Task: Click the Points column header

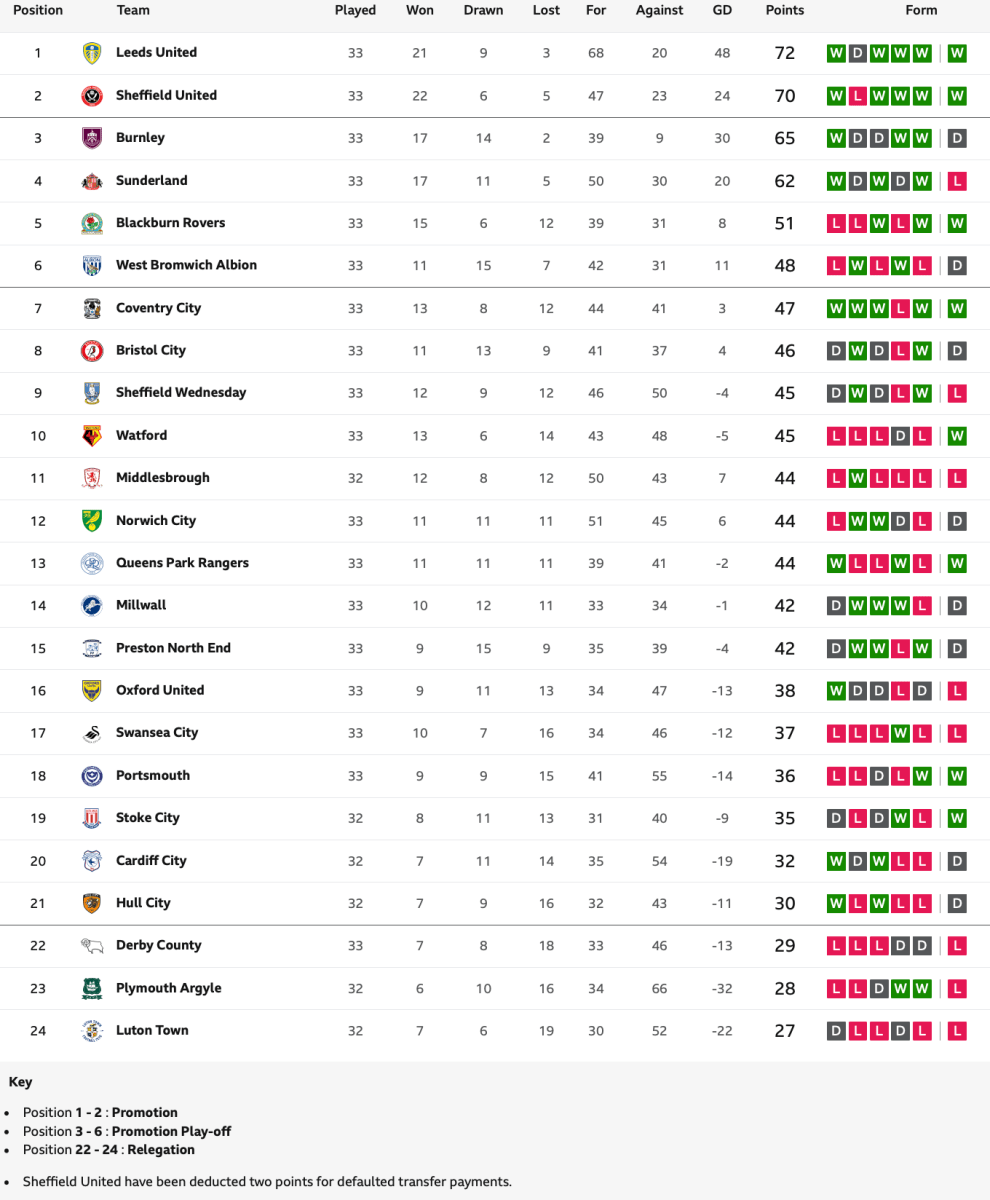Action: (785, 10)
